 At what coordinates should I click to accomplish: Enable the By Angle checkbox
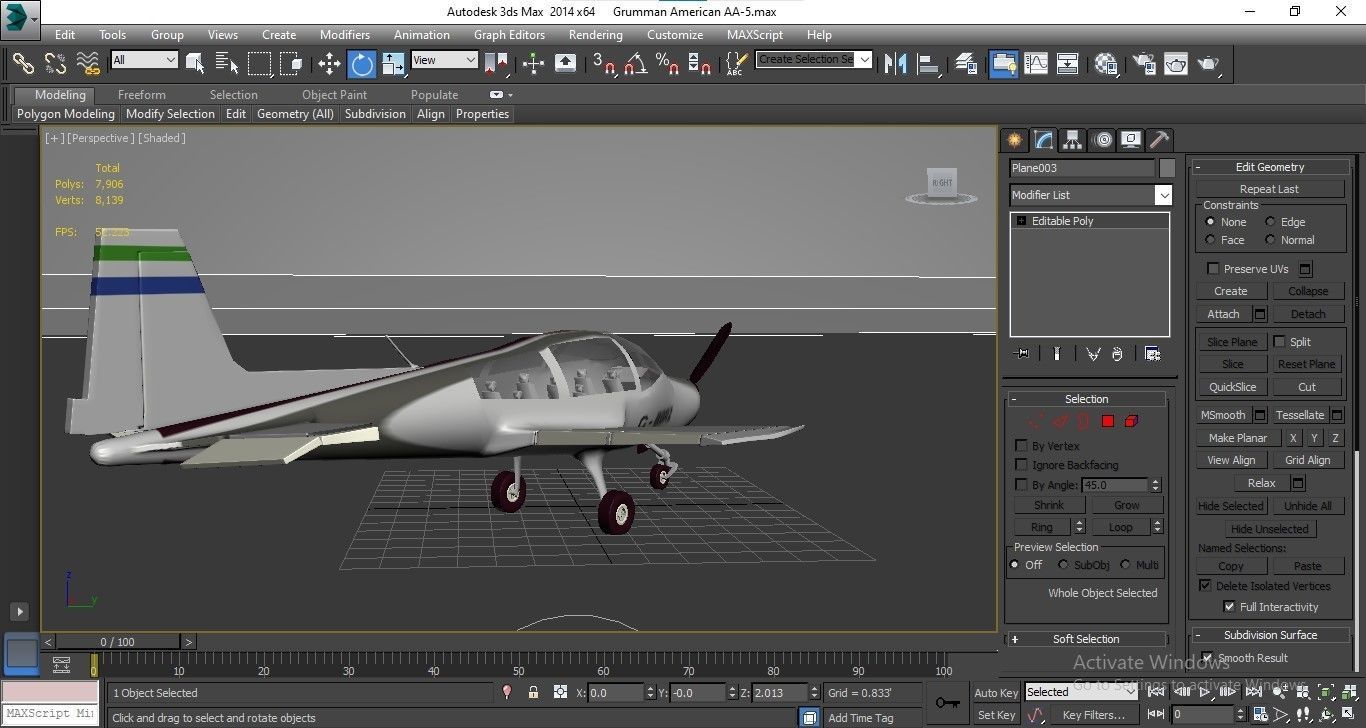pyautogui.click(x=1021, y=485)
